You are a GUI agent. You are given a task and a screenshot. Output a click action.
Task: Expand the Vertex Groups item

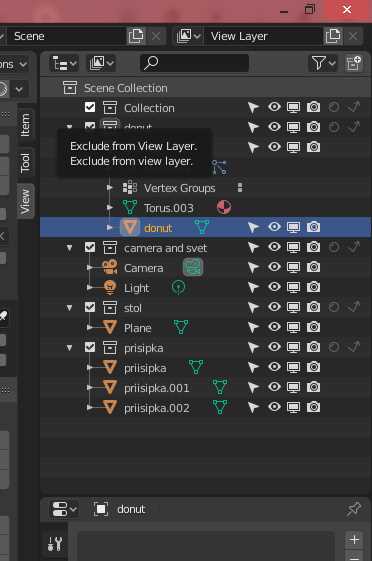[x=110, y=187]
